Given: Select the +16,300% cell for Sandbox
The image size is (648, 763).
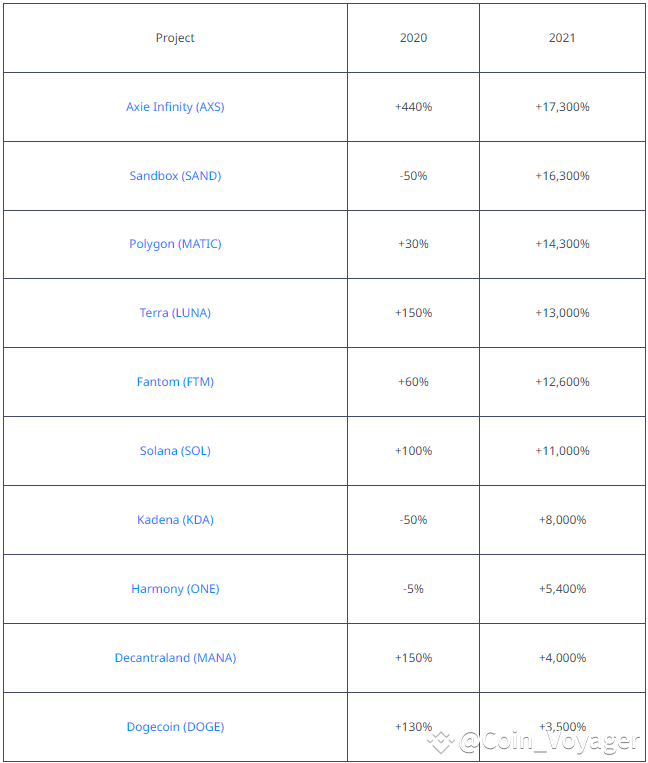Looking at the screenshot, I should [x=562, y=176].
